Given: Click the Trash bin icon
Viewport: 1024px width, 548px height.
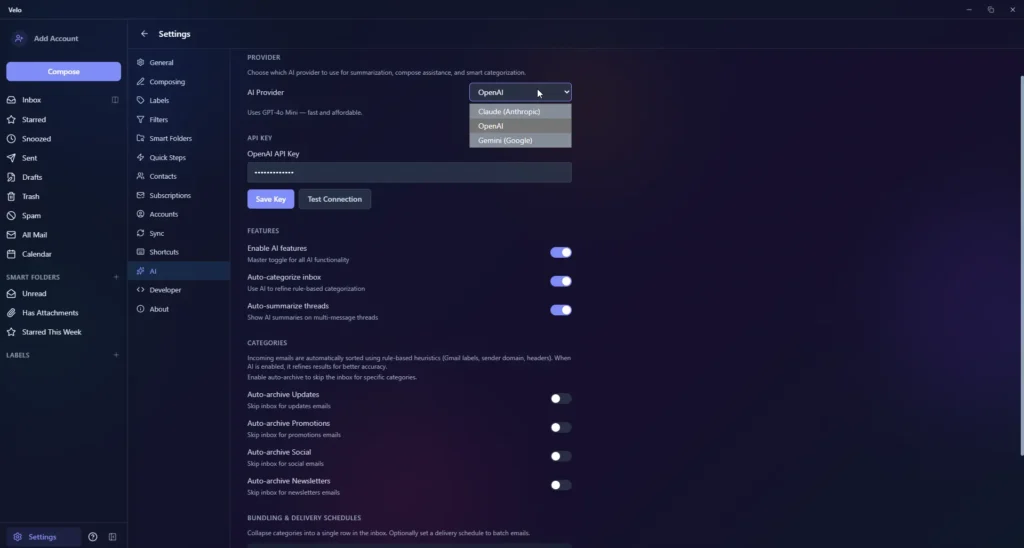Looking at the screenshot, I should [11, 196].
